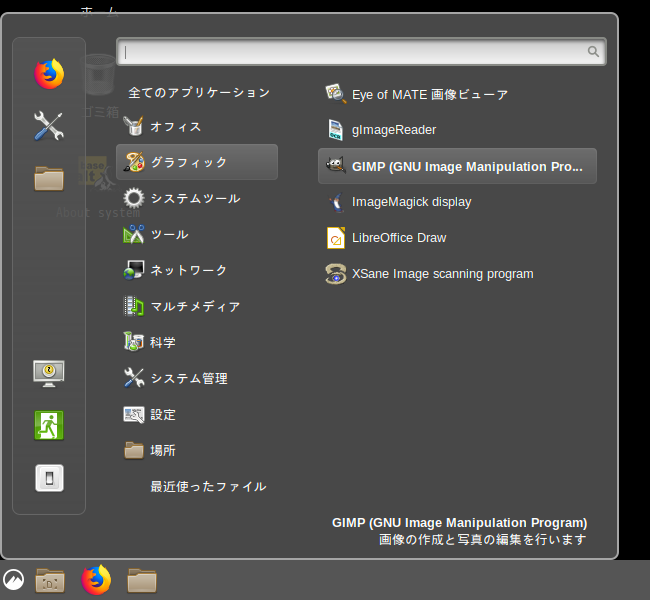Click the LibreOffice Draw icon
The height and width of the screenshot is (600, 650).
click(x=336, y=238)
